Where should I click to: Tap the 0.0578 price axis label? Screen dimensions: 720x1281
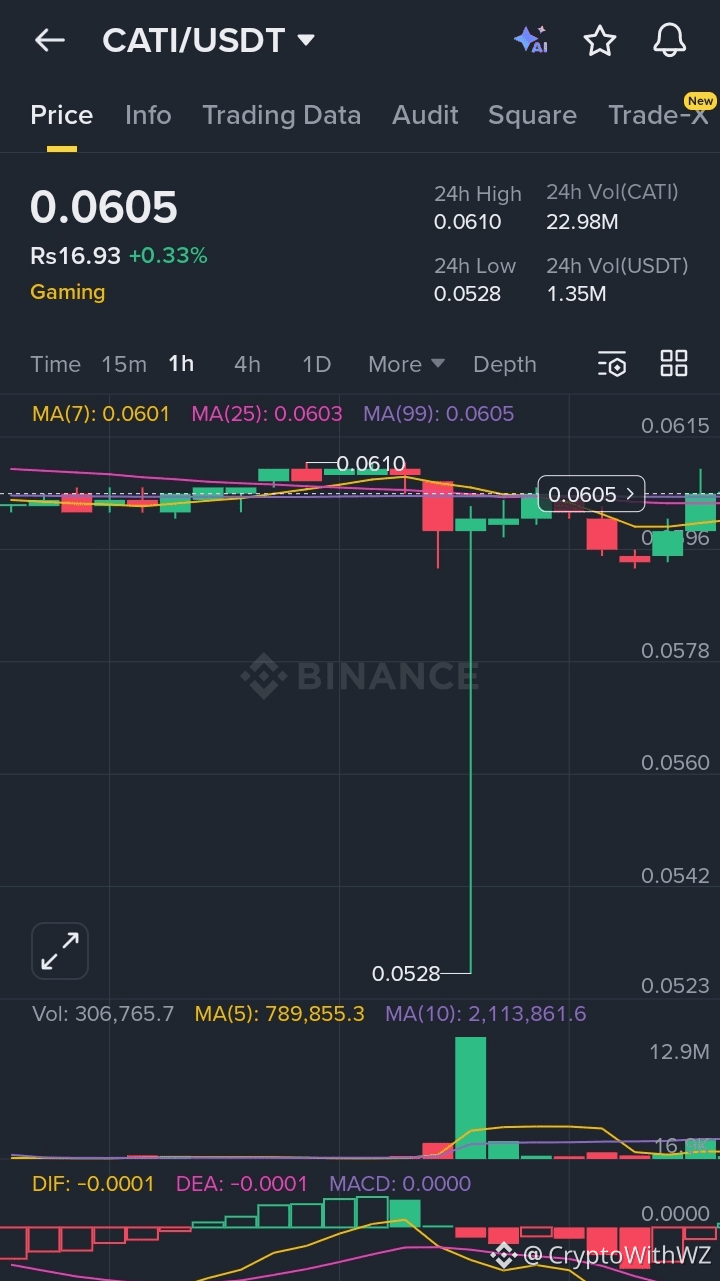pyautogui.click(x=675, y=651)
